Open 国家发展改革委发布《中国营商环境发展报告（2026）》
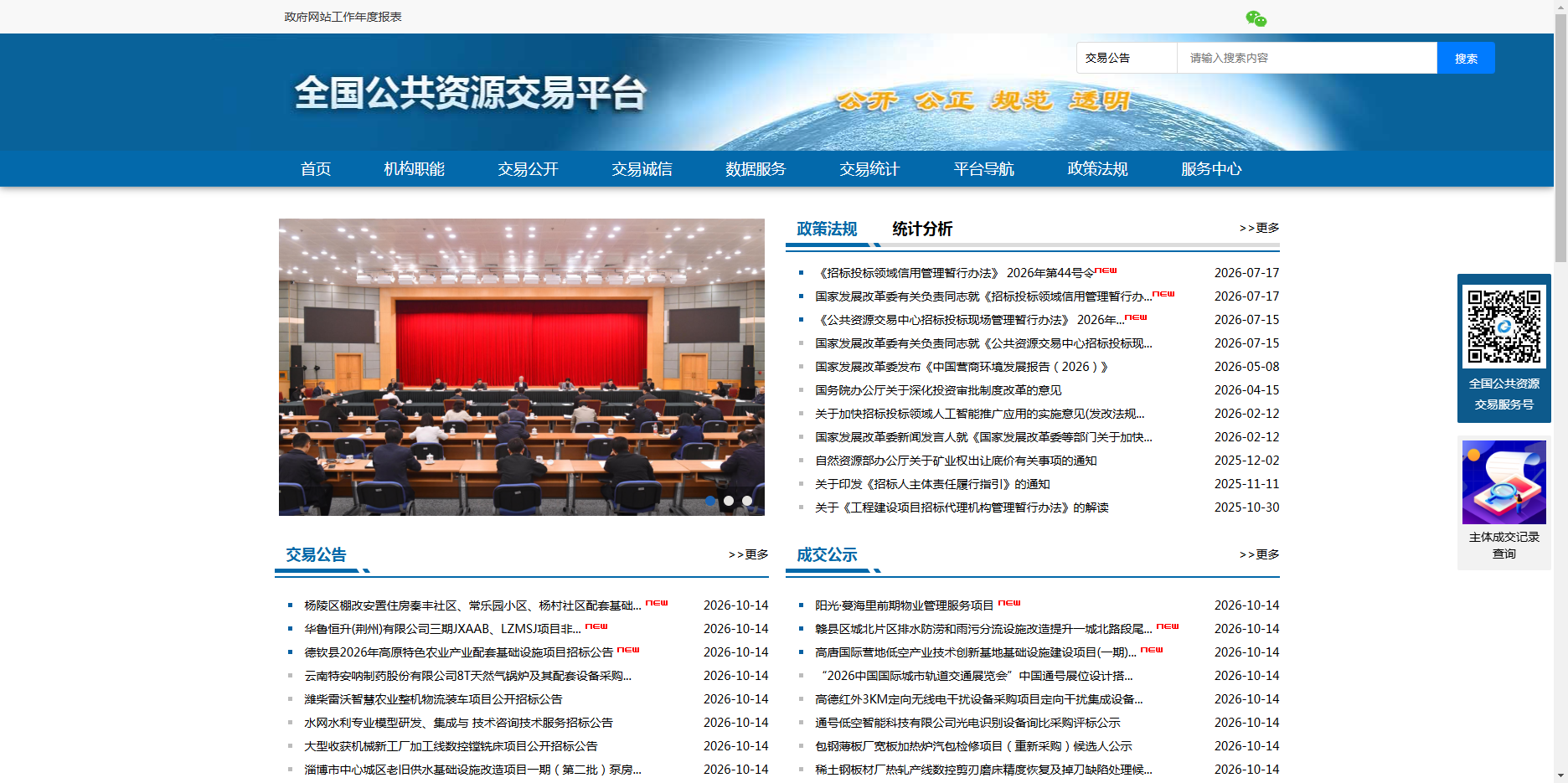The height and width of the screenshot is (783, 1568). point(962,367)
